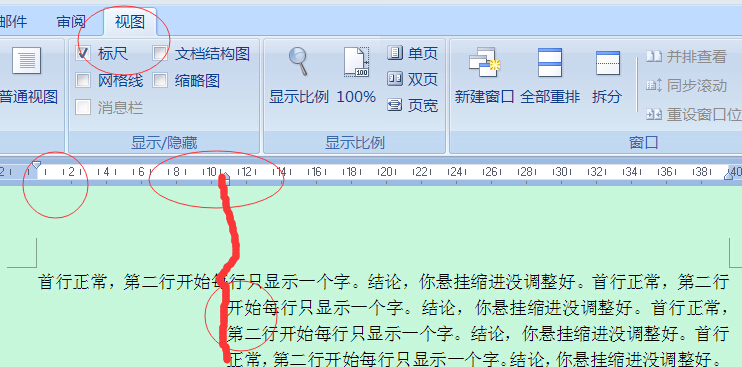Select 单页 one page view
The image size is (742, 367).
pyautogui.click(x=413, y=53)
